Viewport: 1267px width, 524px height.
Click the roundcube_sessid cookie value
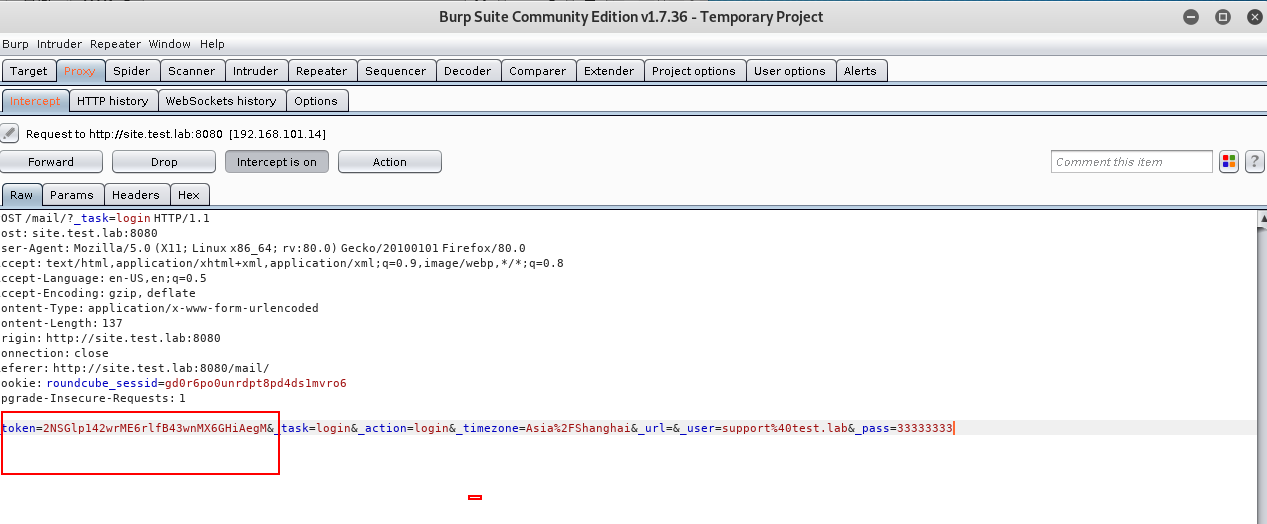pyautogui.click(x=256, y=383)
